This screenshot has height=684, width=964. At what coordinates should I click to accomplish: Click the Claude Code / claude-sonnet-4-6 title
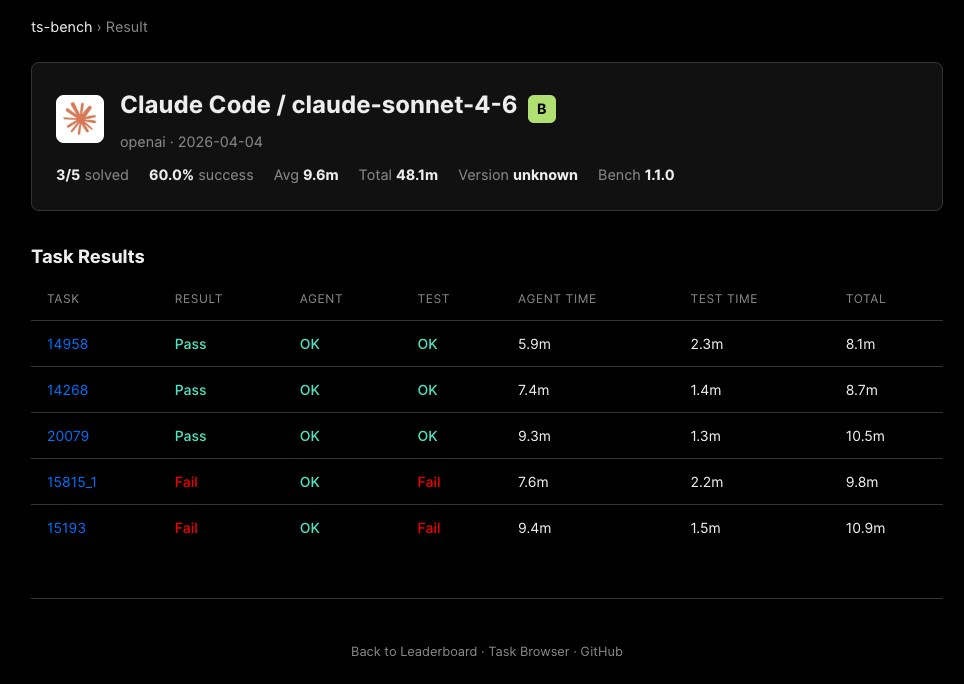[318, 105]
